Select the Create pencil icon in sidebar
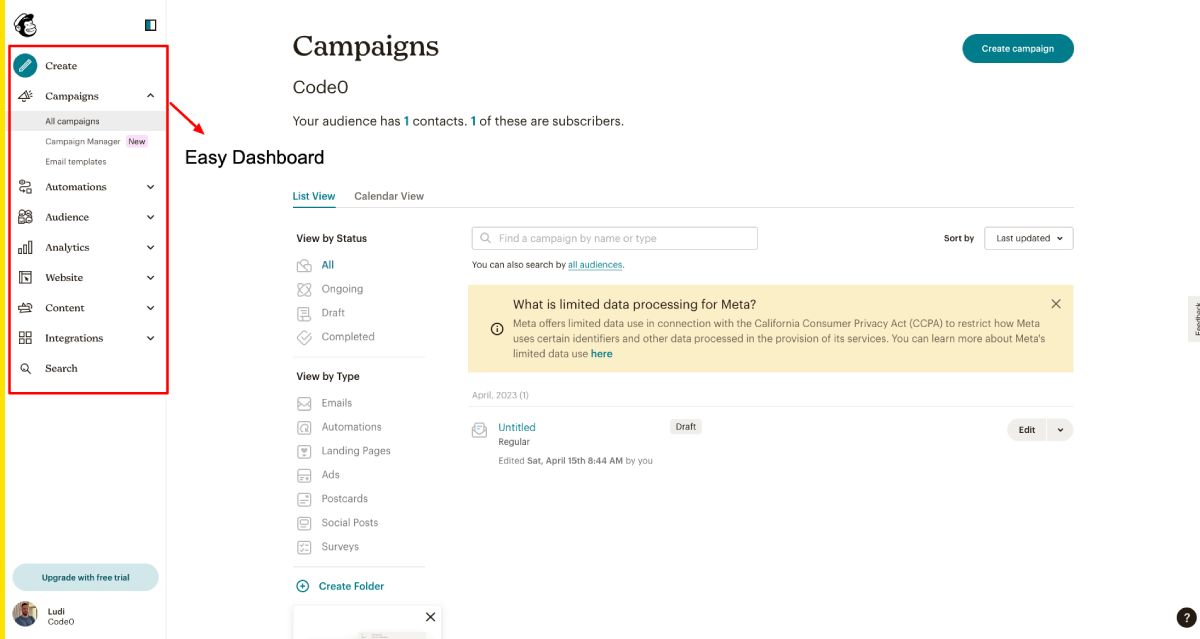The height and width of the screenshot is (639, 1200). 25,65
